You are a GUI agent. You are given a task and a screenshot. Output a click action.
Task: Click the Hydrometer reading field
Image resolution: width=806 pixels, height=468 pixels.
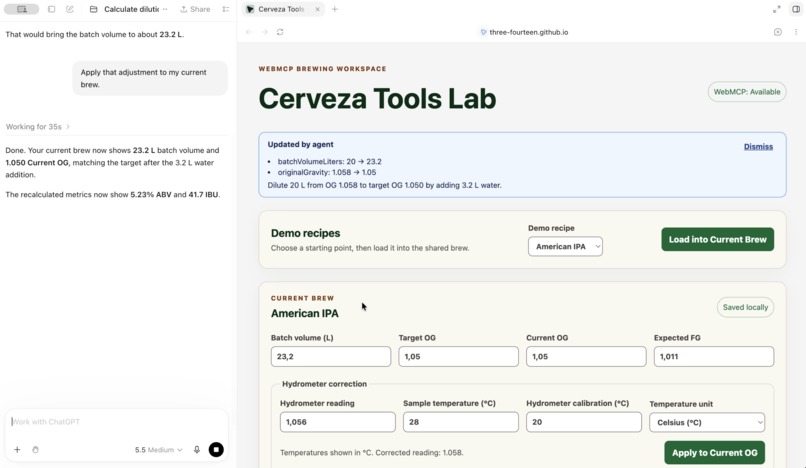coord(338,422)
